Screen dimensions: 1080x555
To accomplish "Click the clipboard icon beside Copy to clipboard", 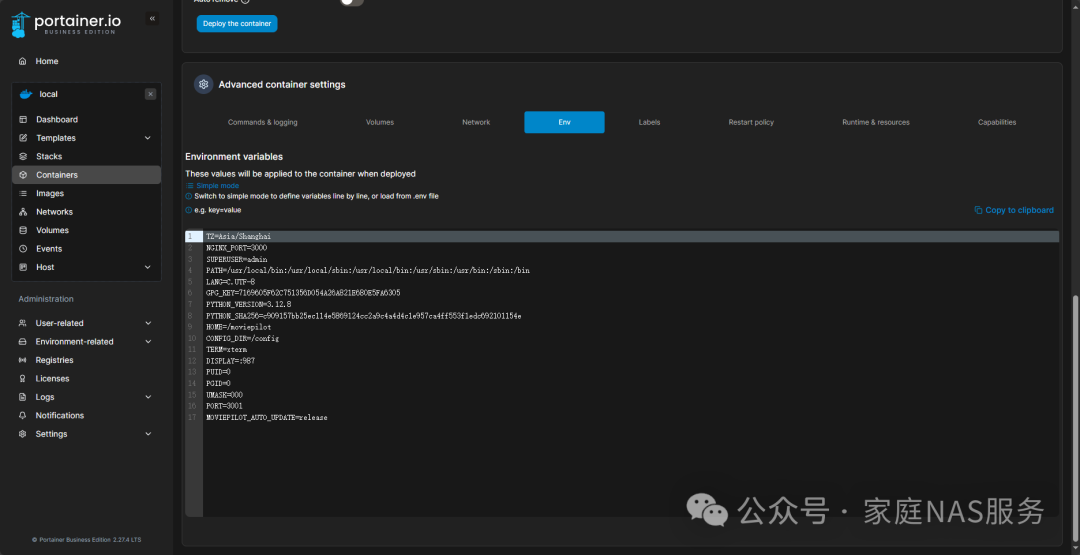I will click(x=978, y=210).
